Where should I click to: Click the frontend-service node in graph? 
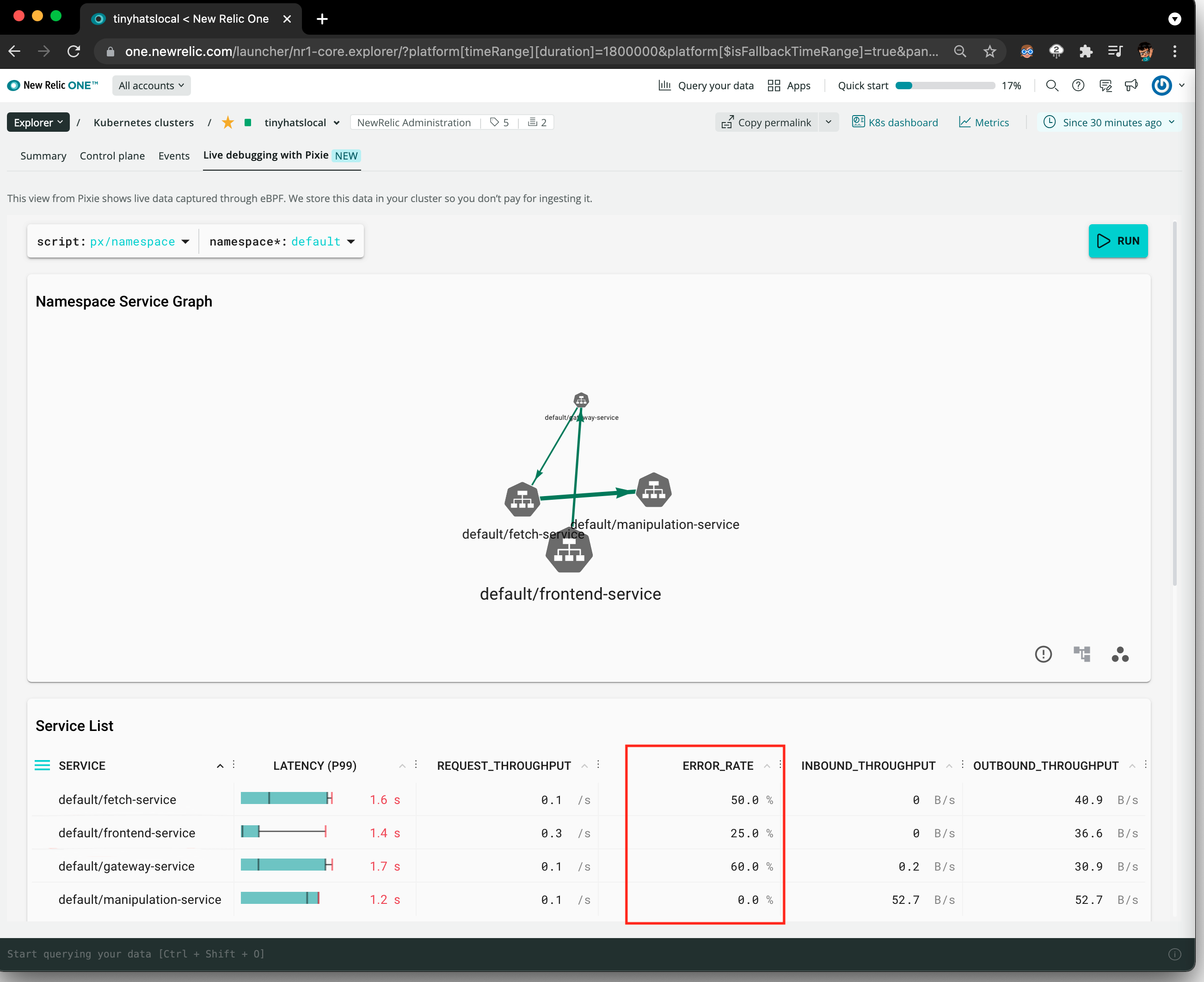pyautogui.click(x=569, y=552)
